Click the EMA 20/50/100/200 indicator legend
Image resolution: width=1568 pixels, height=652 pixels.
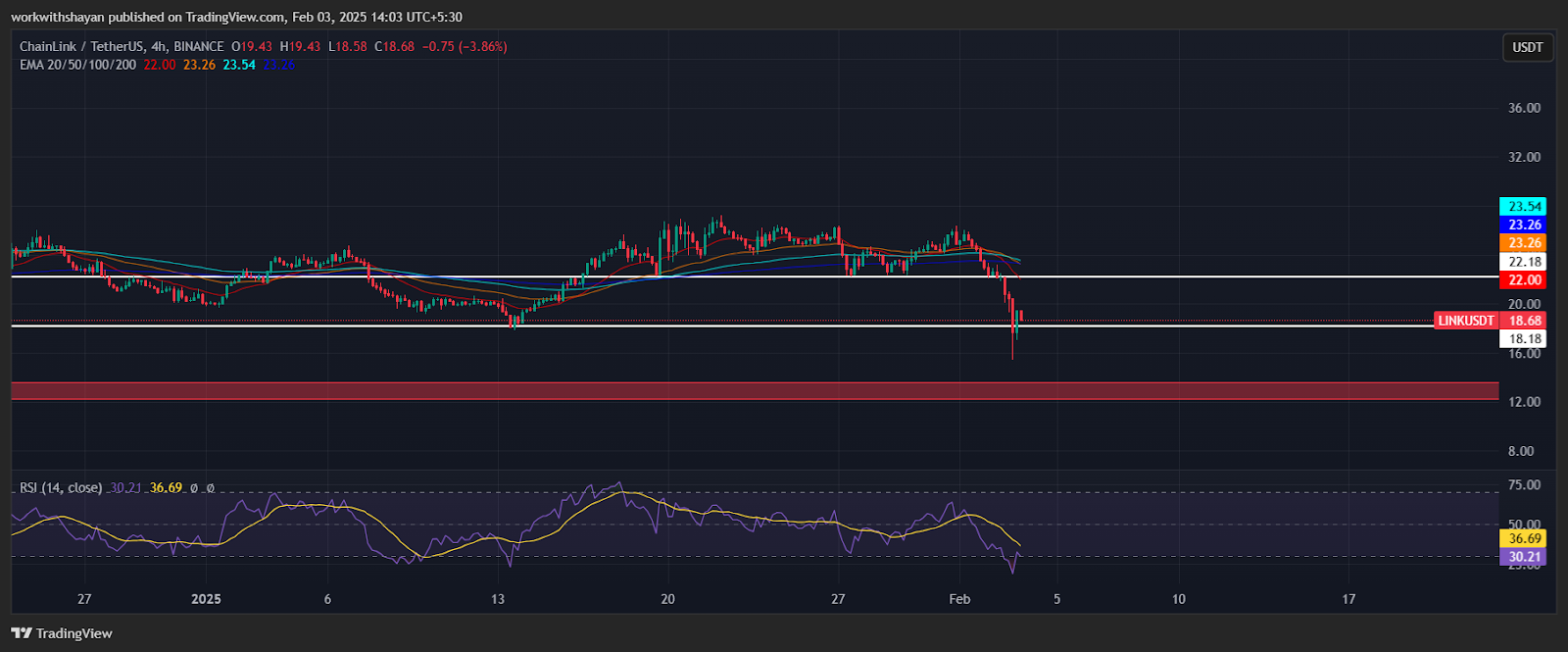[x=78, y=65]
